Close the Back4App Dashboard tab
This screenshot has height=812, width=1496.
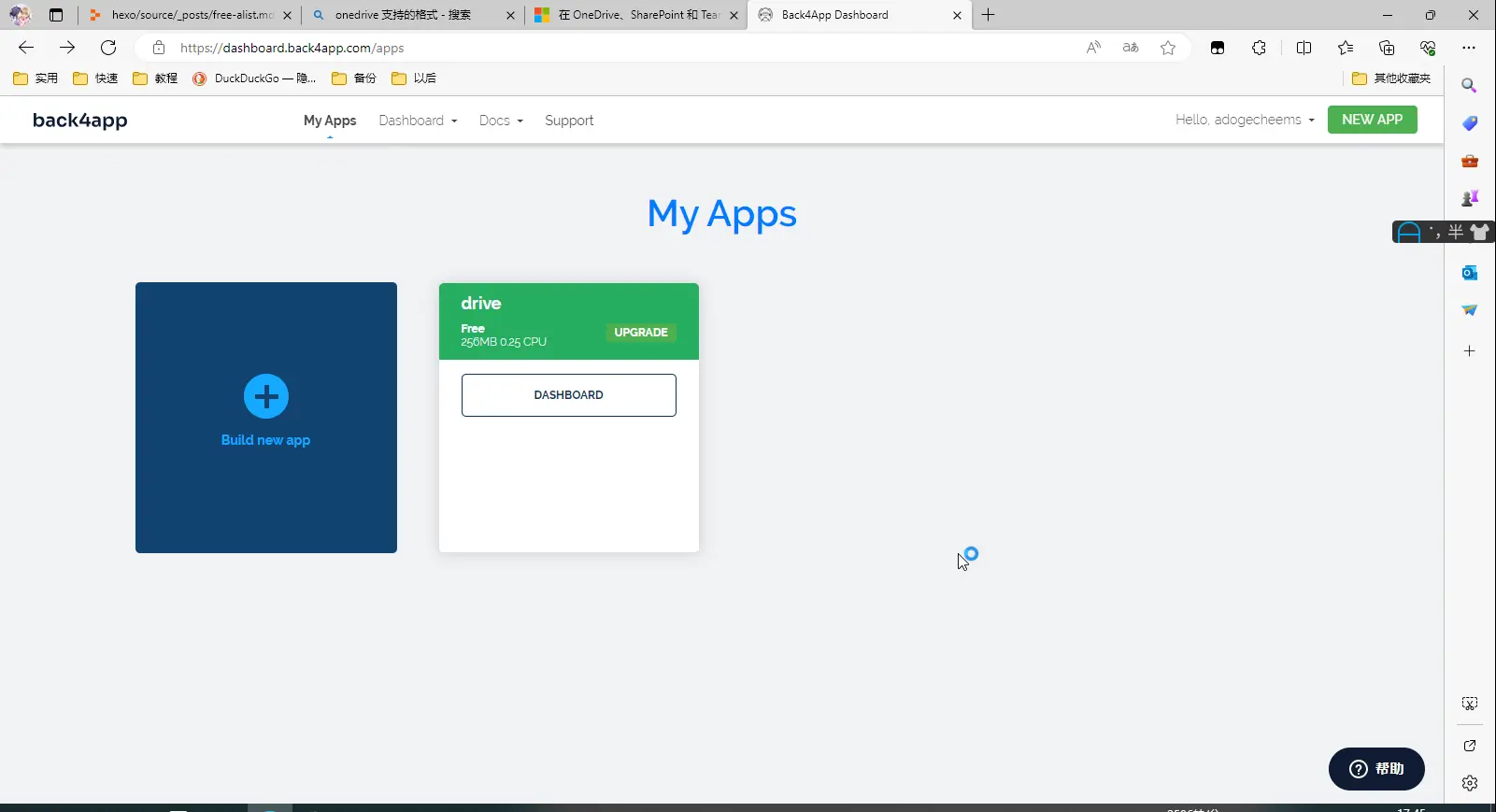pos(957,15)
